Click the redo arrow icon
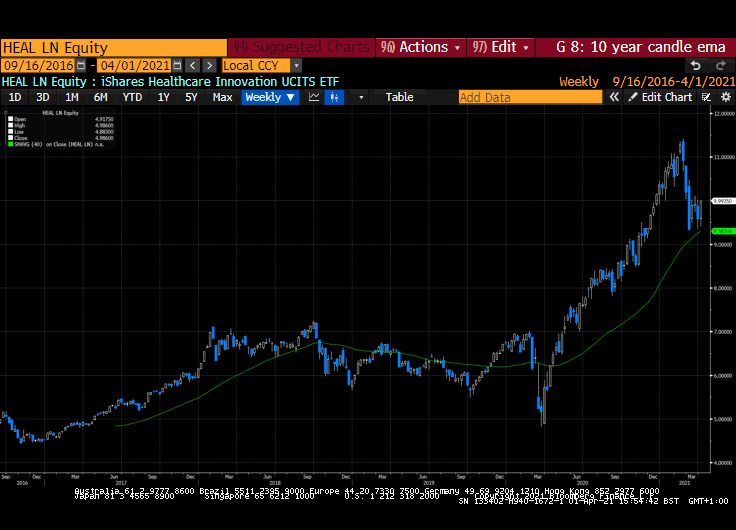The width and height of the screenshot is (736, 530). (x=721, y=65)
